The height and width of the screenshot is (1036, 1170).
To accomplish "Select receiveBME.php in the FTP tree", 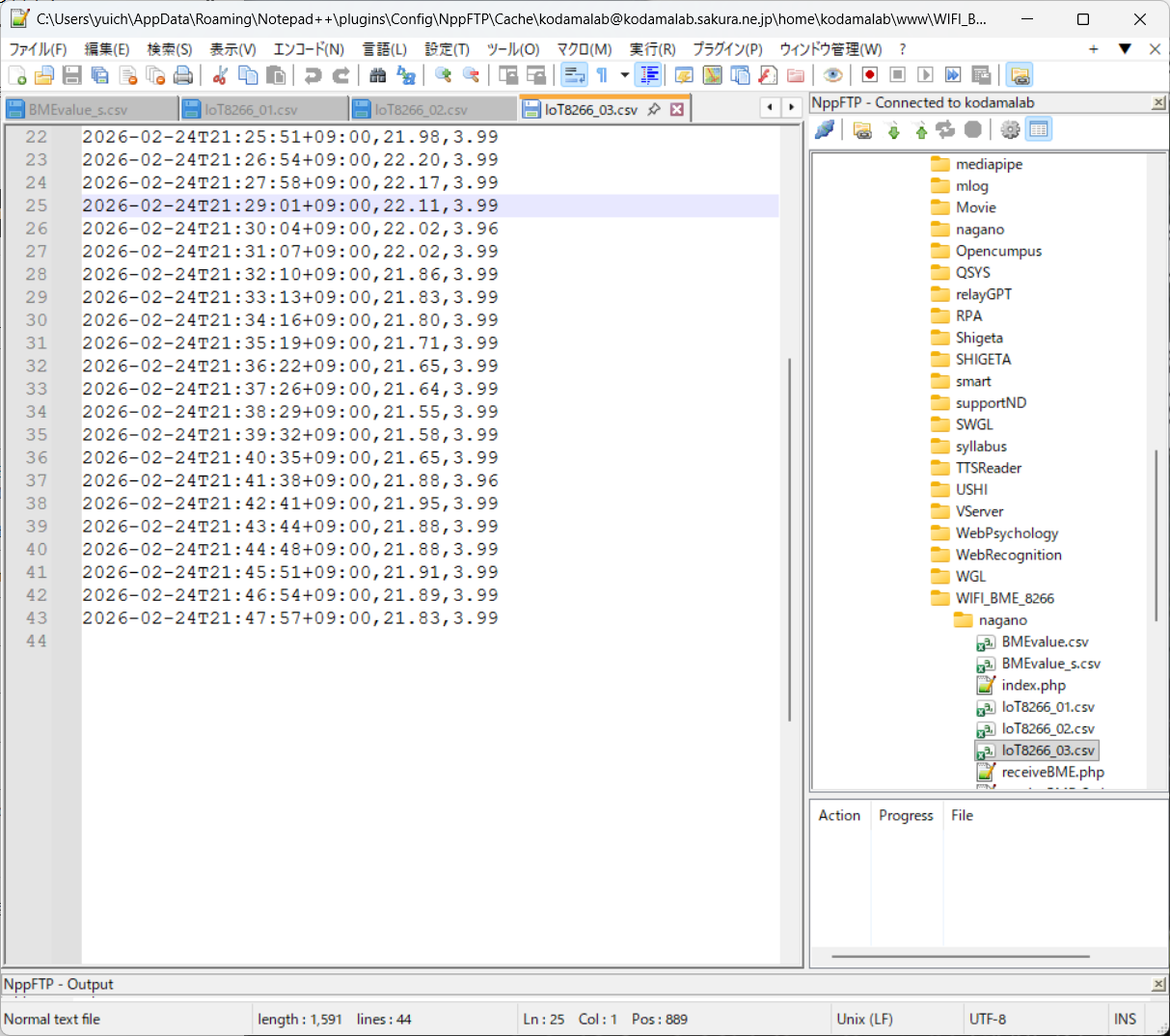I will 1052,772.
